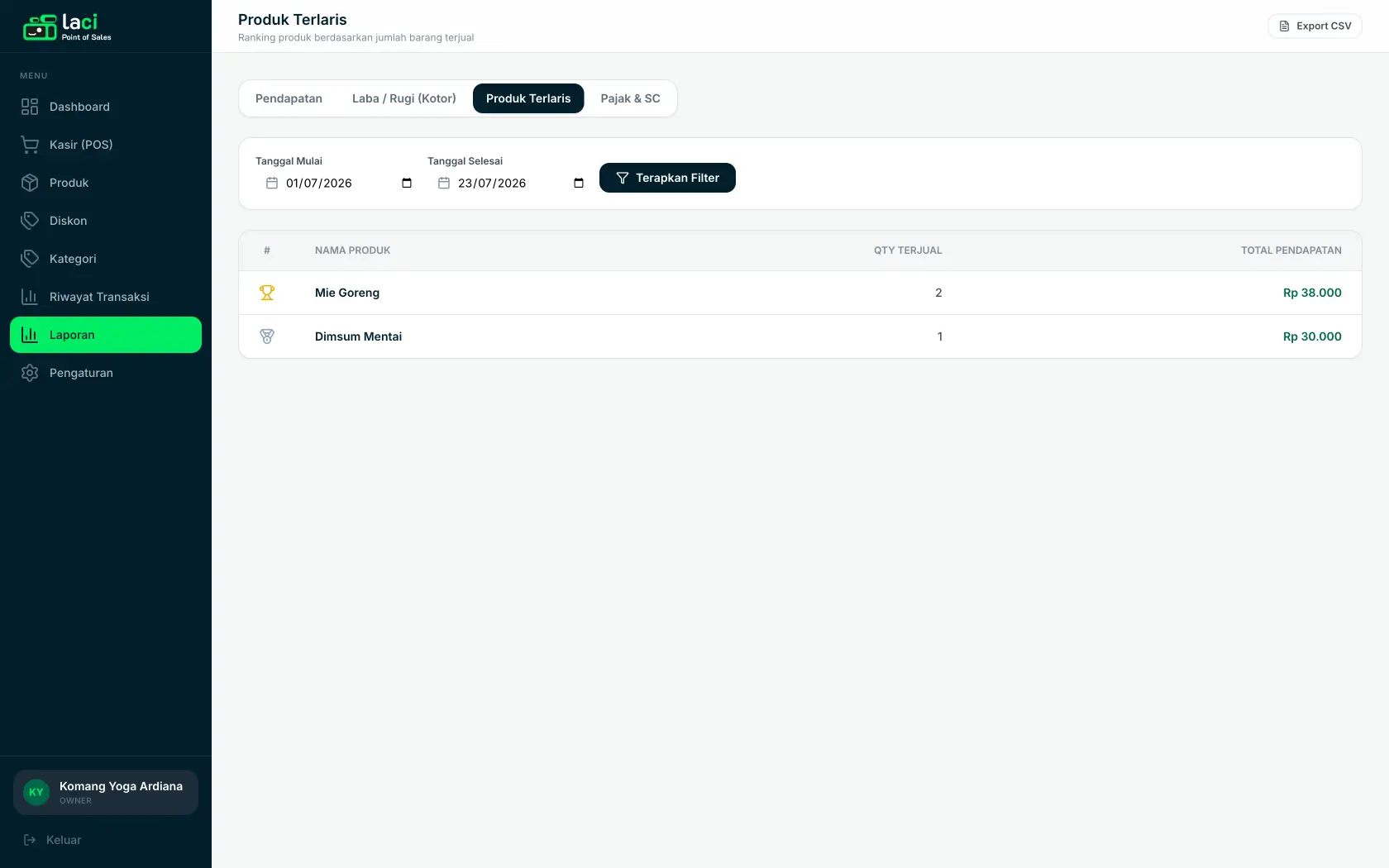Open Riwayat Transaksi in the sidebar

[106, 297]
